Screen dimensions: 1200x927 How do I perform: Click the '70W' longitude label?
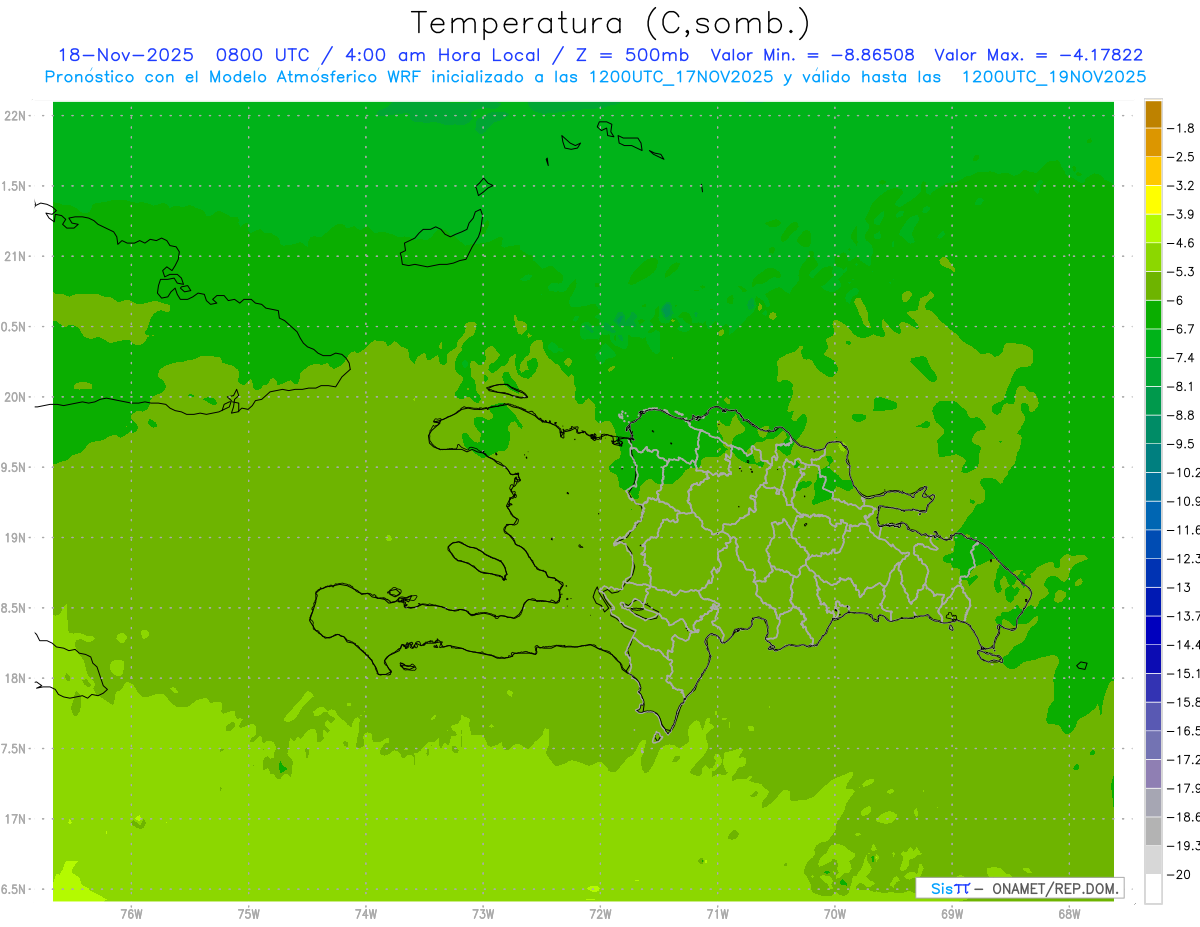point(835,914)
